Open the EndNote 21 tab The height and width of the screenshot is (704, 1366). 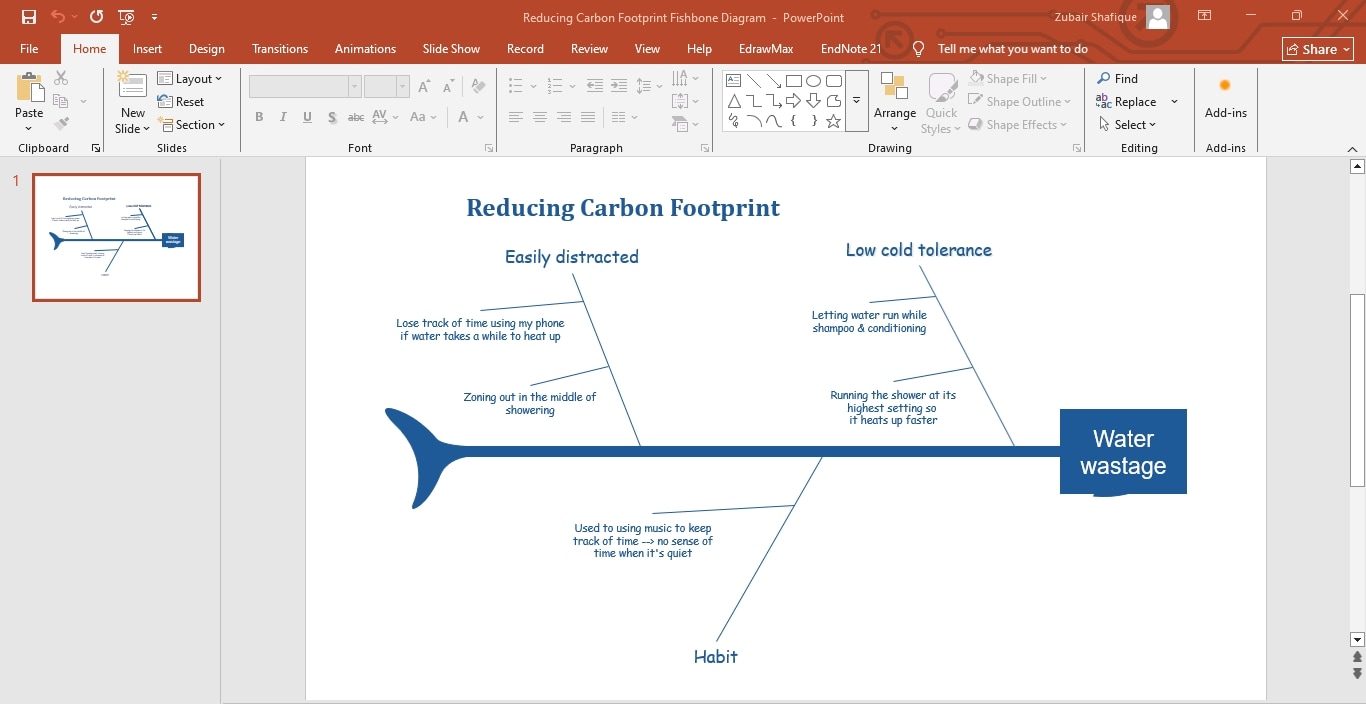pyautogui.click(x=850, y=48)
